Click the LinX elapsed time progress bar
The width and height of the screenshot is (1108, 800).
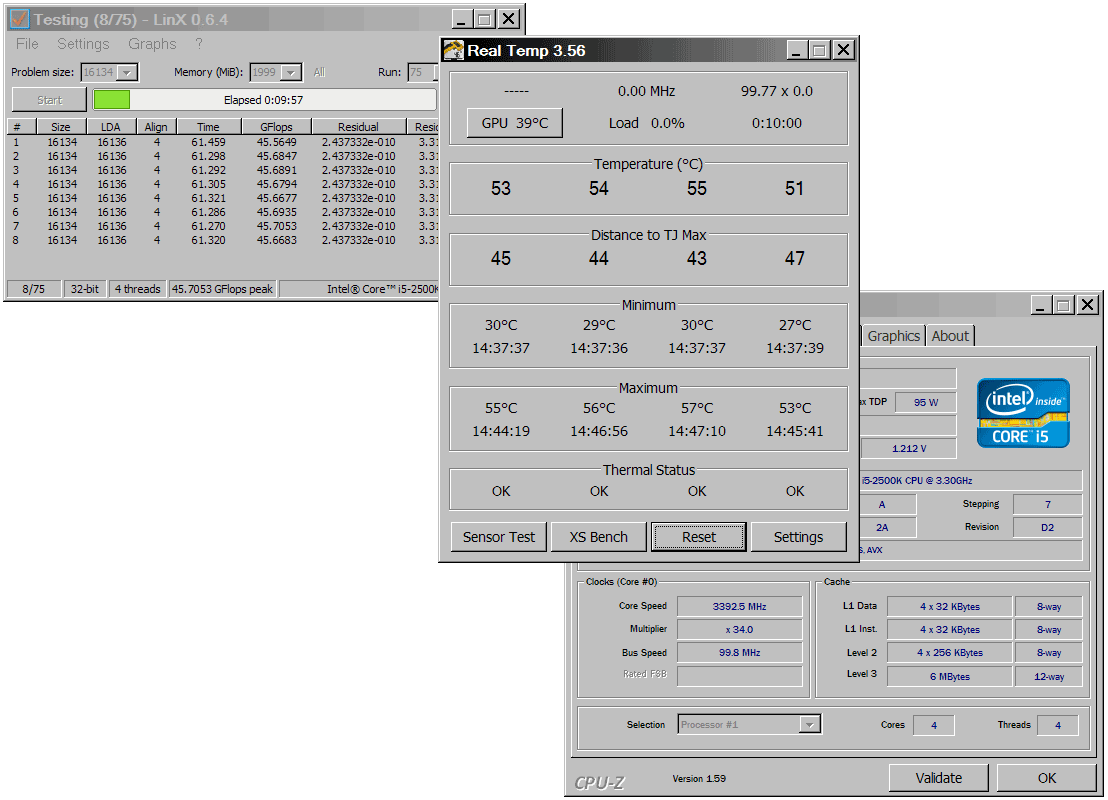point(264,100)
